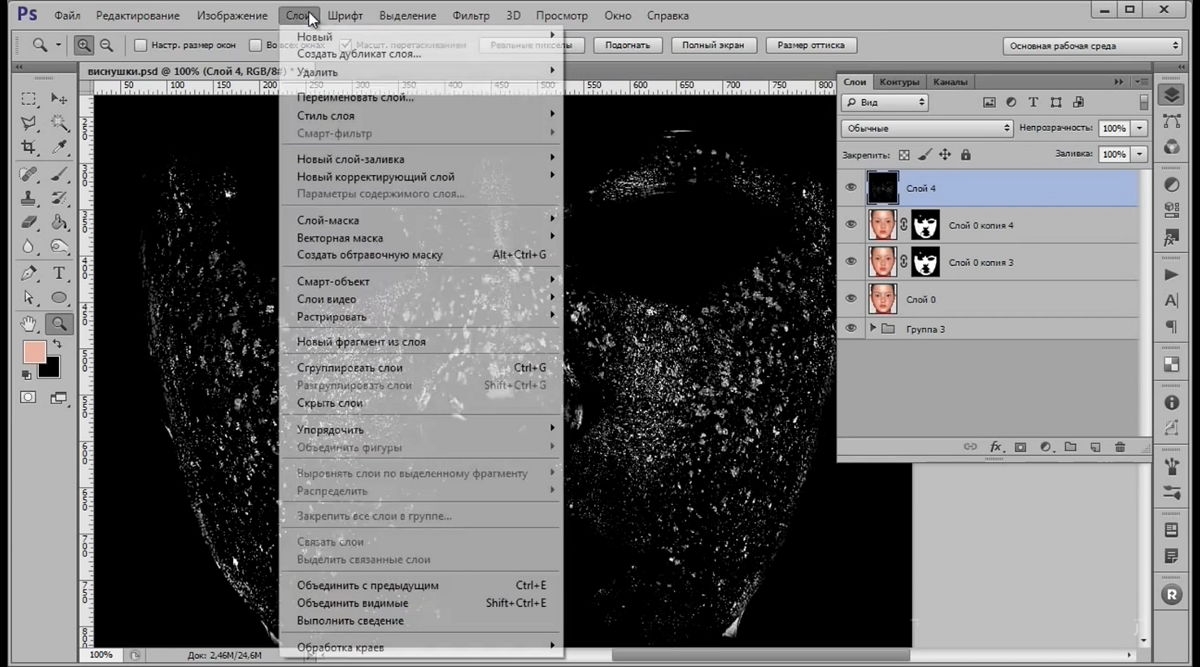This screenshot has width=1200, height=667.
Task: Select the Rectangular Marquee tool
Action: [x=29, y=99]
